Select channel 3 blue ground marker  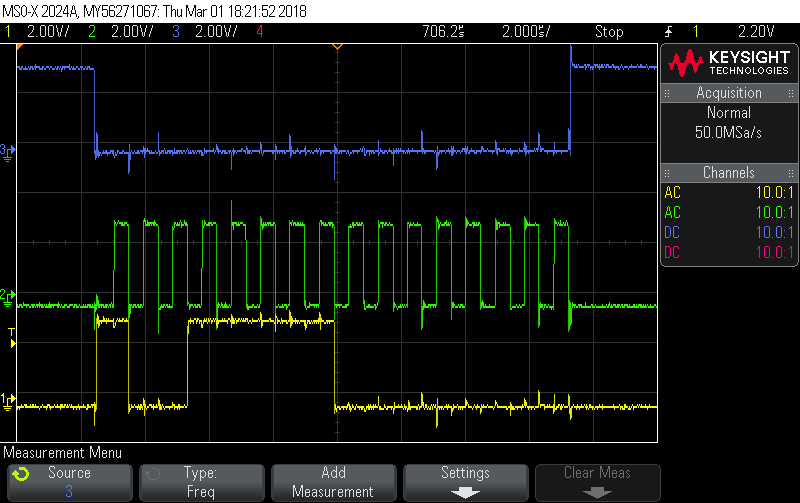pos(8,150)
